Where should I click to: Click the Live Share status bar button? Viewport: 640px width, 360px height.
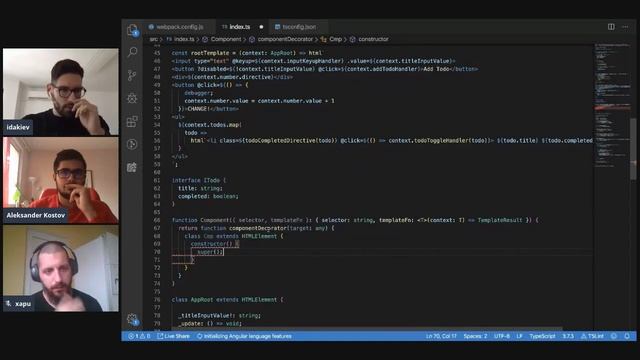click(173, 336)
